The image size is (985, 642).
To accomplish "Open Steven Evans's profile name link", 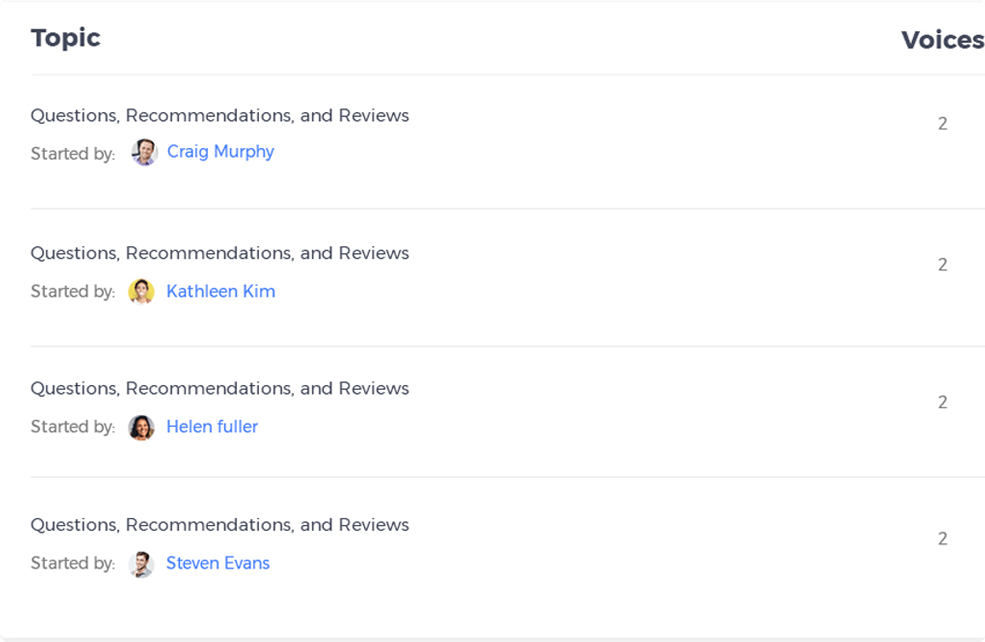I will click(218, 564).
